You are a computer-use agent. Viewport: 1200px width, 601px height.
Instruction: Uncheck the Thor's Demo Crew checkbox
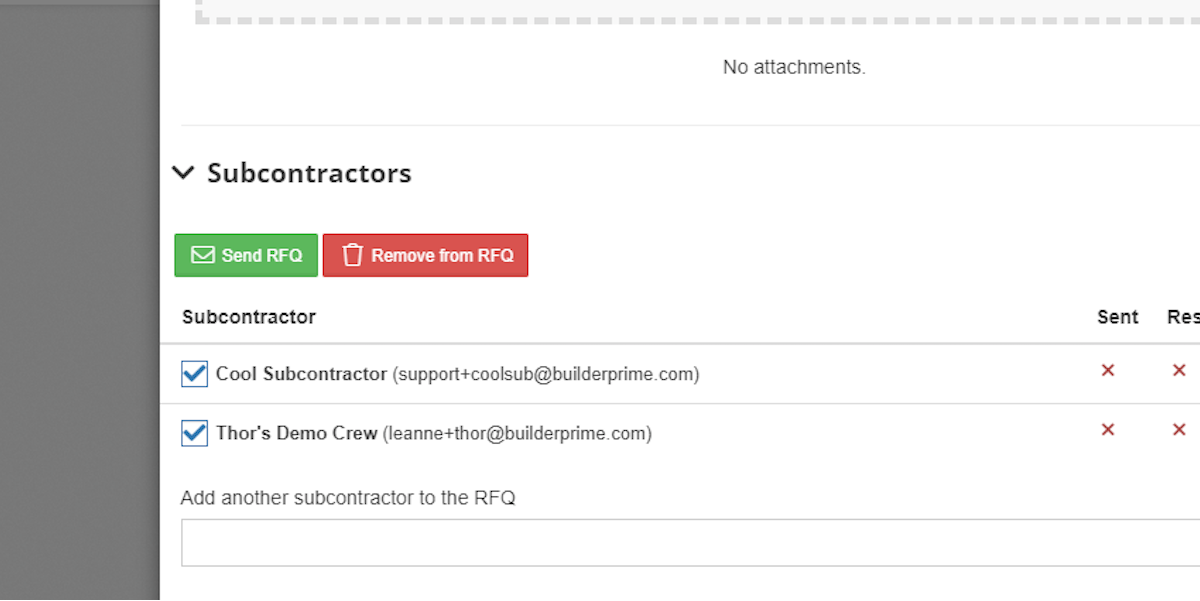(x=194, y=433)
